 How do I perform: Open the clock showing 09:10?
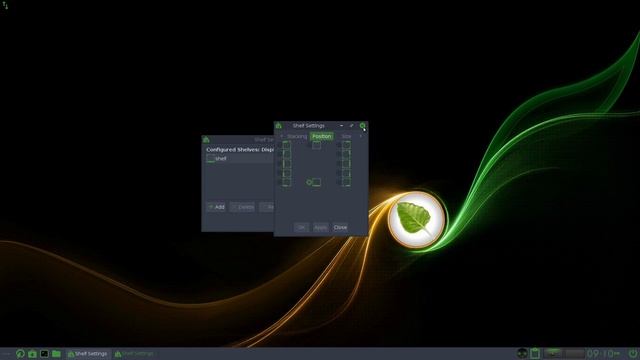tap(603, 353)
